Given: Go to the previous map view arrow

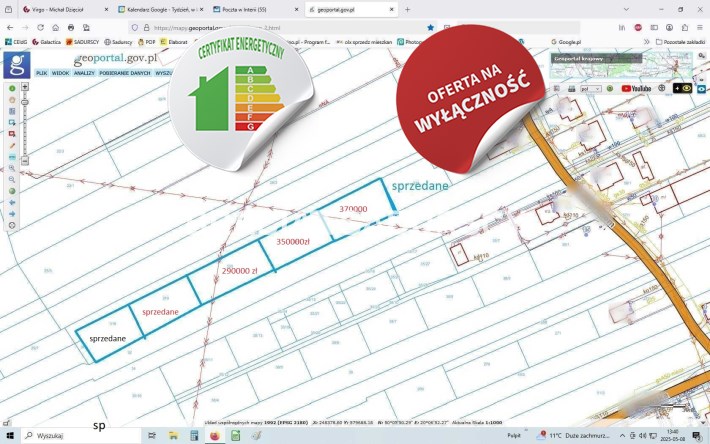Looking at the screenshot, I should [x=12, y=202].
